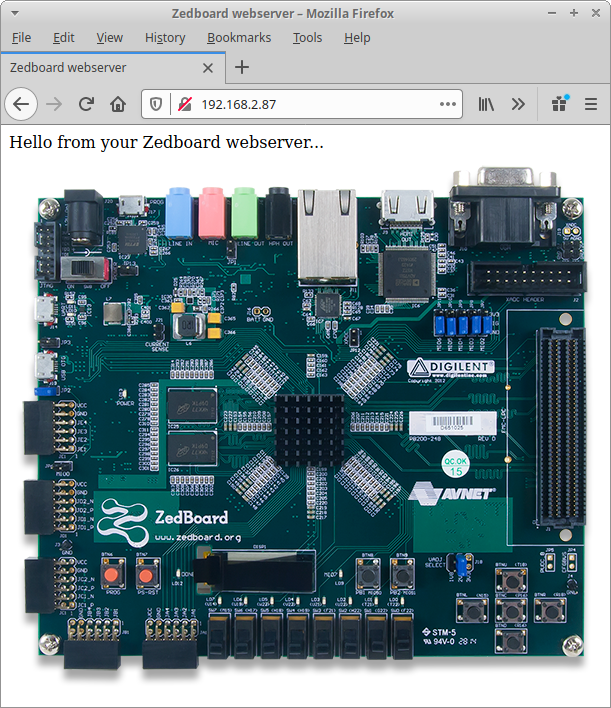Image resolution: width=611 pixels, height=708 pixels.
Task: Open the Library bookmarks and history icon
Action: click(x=487, y=104)
